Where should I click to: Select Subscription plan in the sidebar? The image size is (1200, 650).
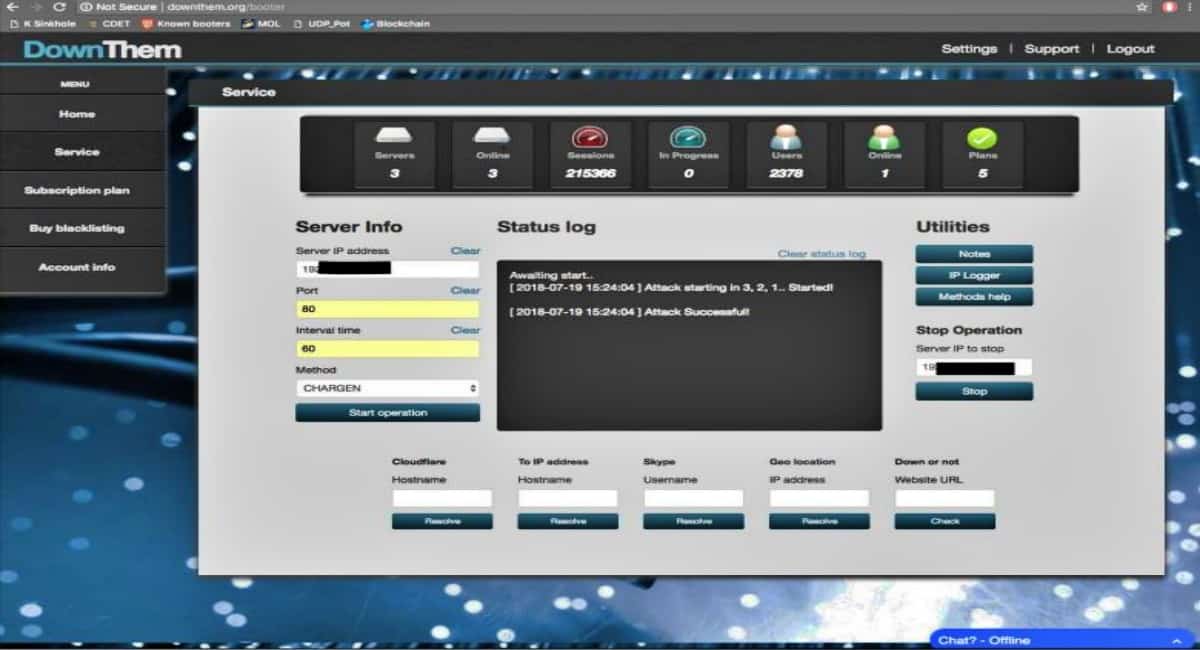(x=75, y=190)
